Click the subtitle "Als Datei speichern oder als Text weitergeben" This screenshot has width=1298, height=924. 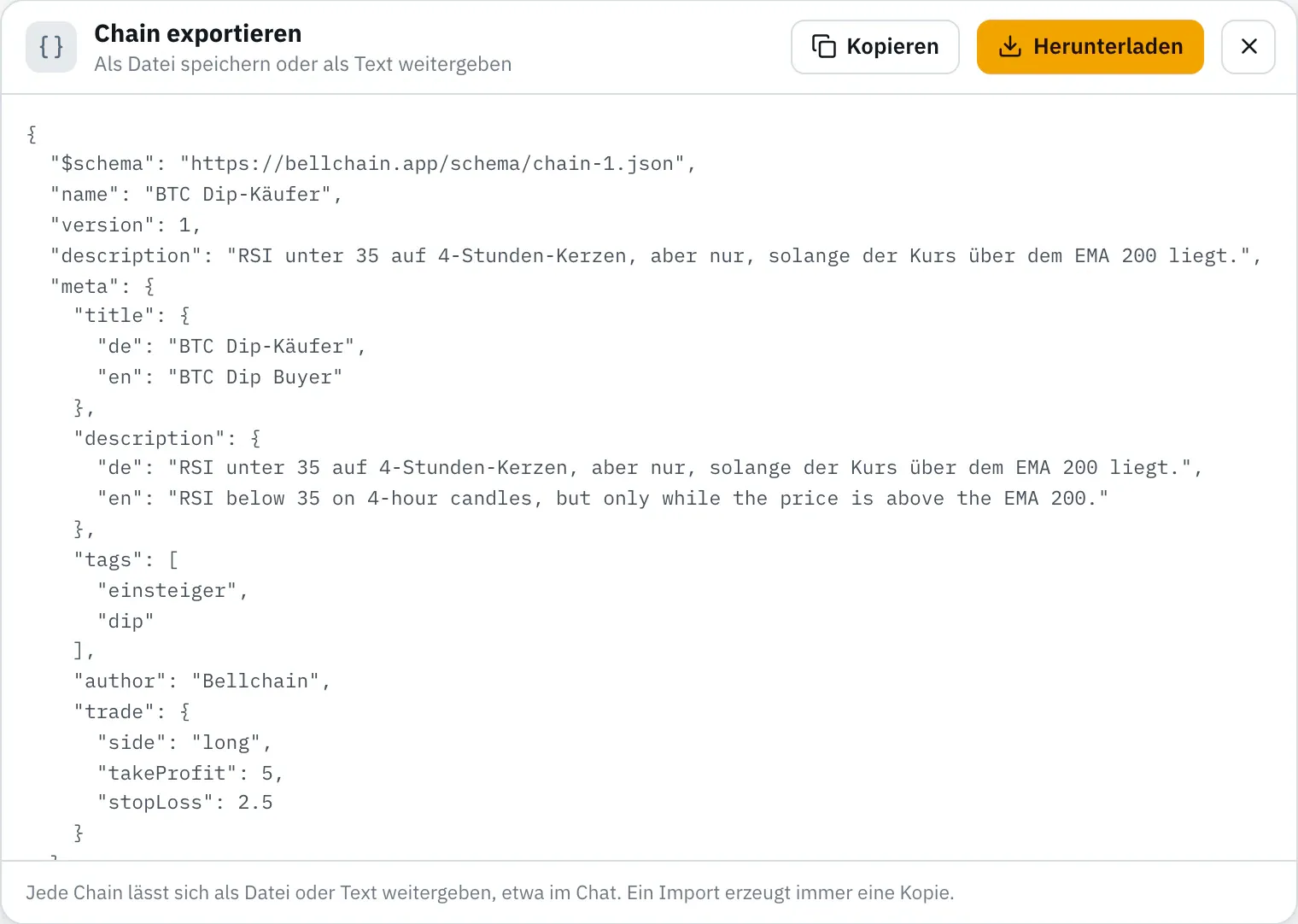point(303,65)
